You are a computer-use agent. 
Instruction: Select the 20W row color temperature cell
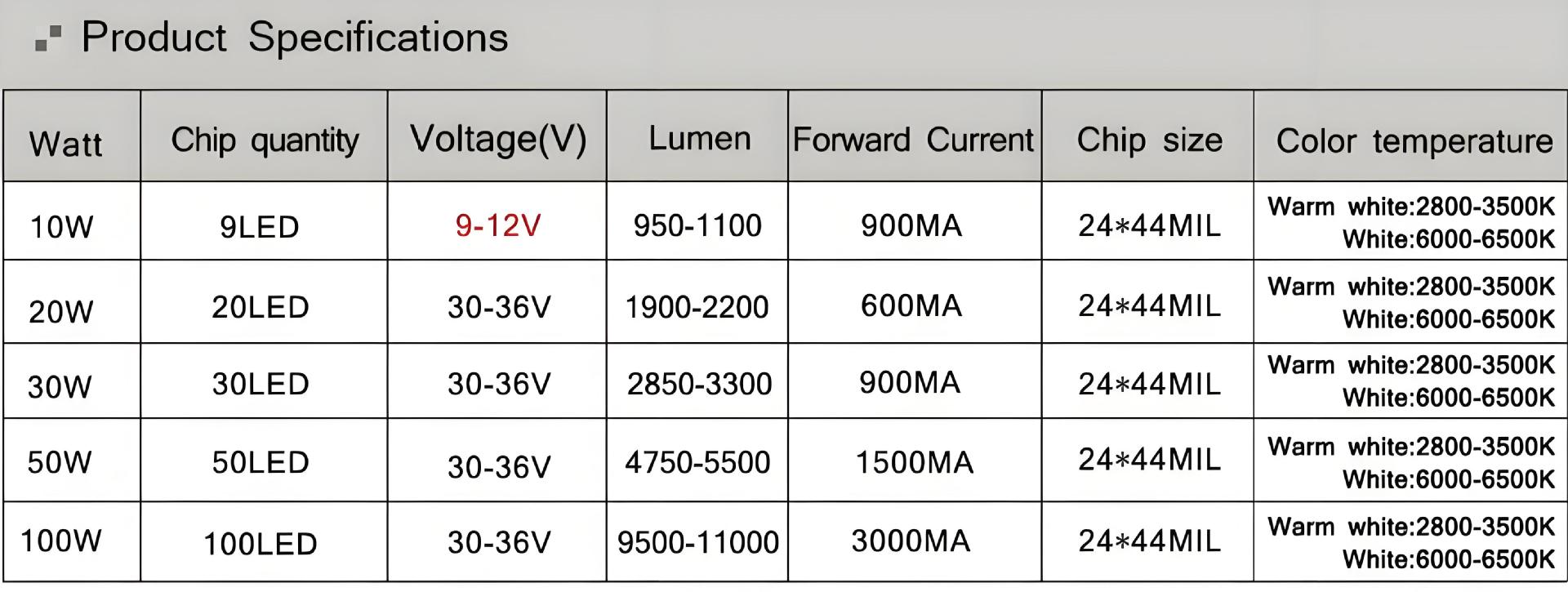coord(1411,303)
